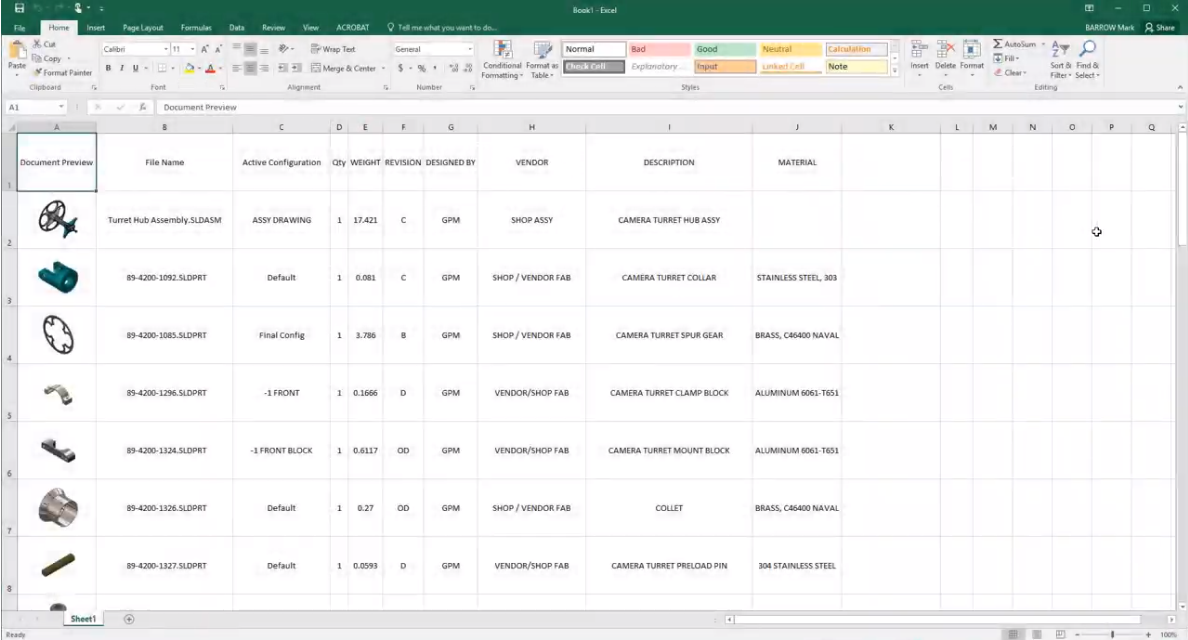Open the File tab

(x=20, y=27)
